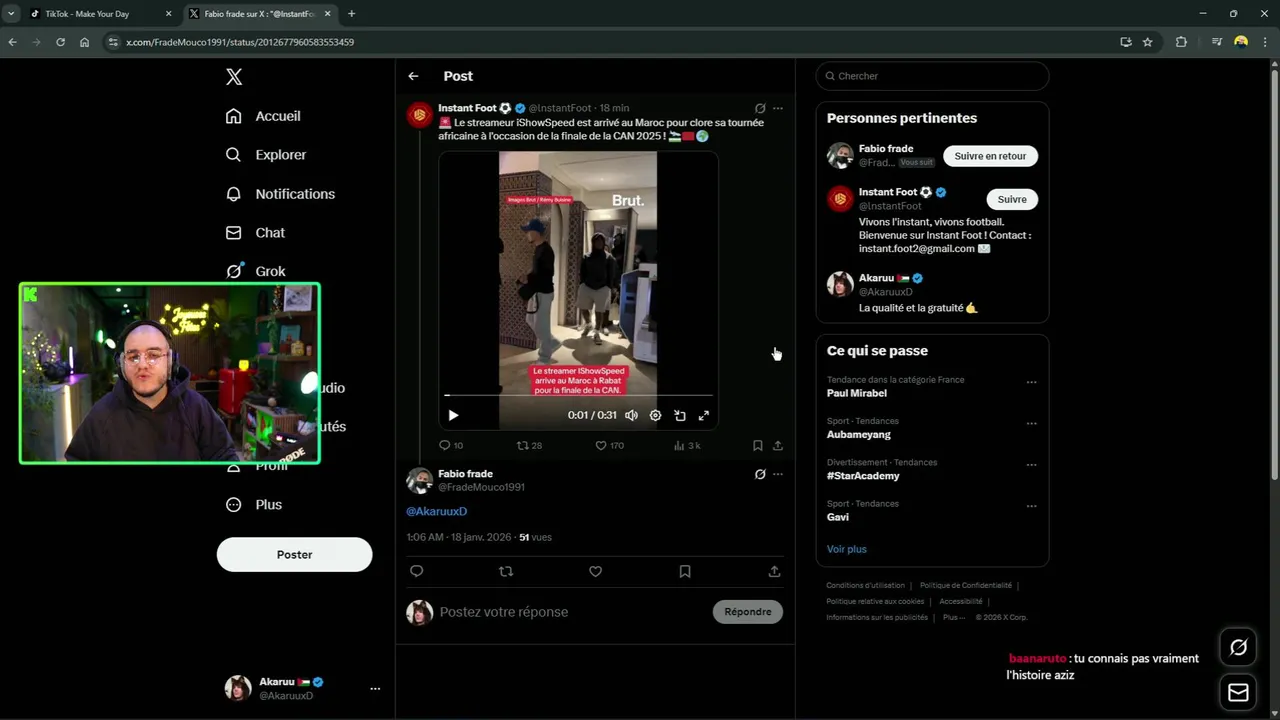Reply to Fabio frade's post icon
The height and width of the screenshot is (720, 1280).
tap(417, 571)
